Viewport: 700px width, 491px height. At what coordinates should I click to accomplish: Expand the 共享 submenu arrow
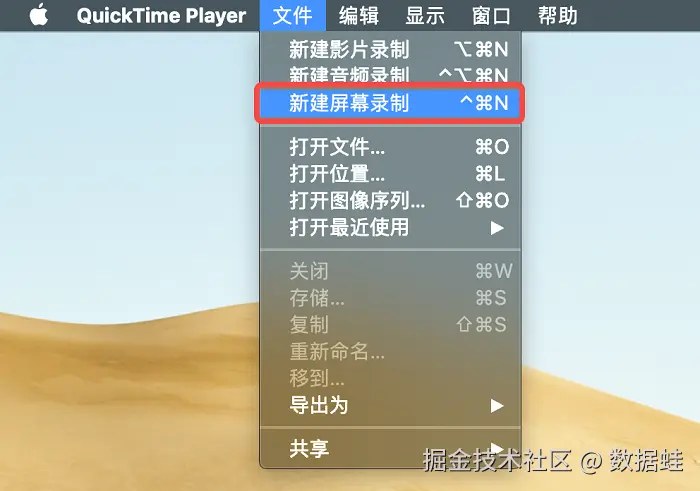click(497, 447)
